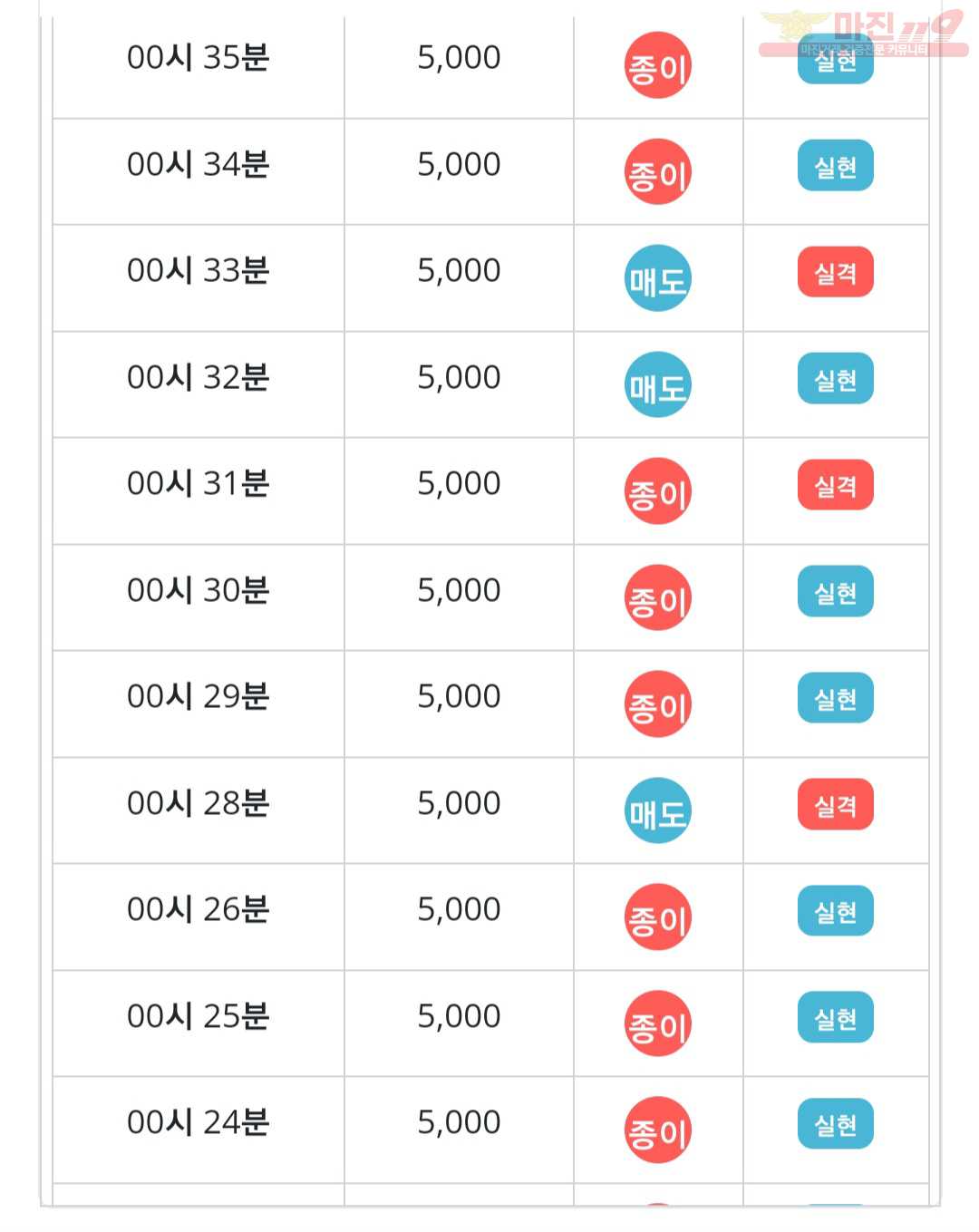Click the blue 실현 badge at 00시 25분

coord(836,1017)
